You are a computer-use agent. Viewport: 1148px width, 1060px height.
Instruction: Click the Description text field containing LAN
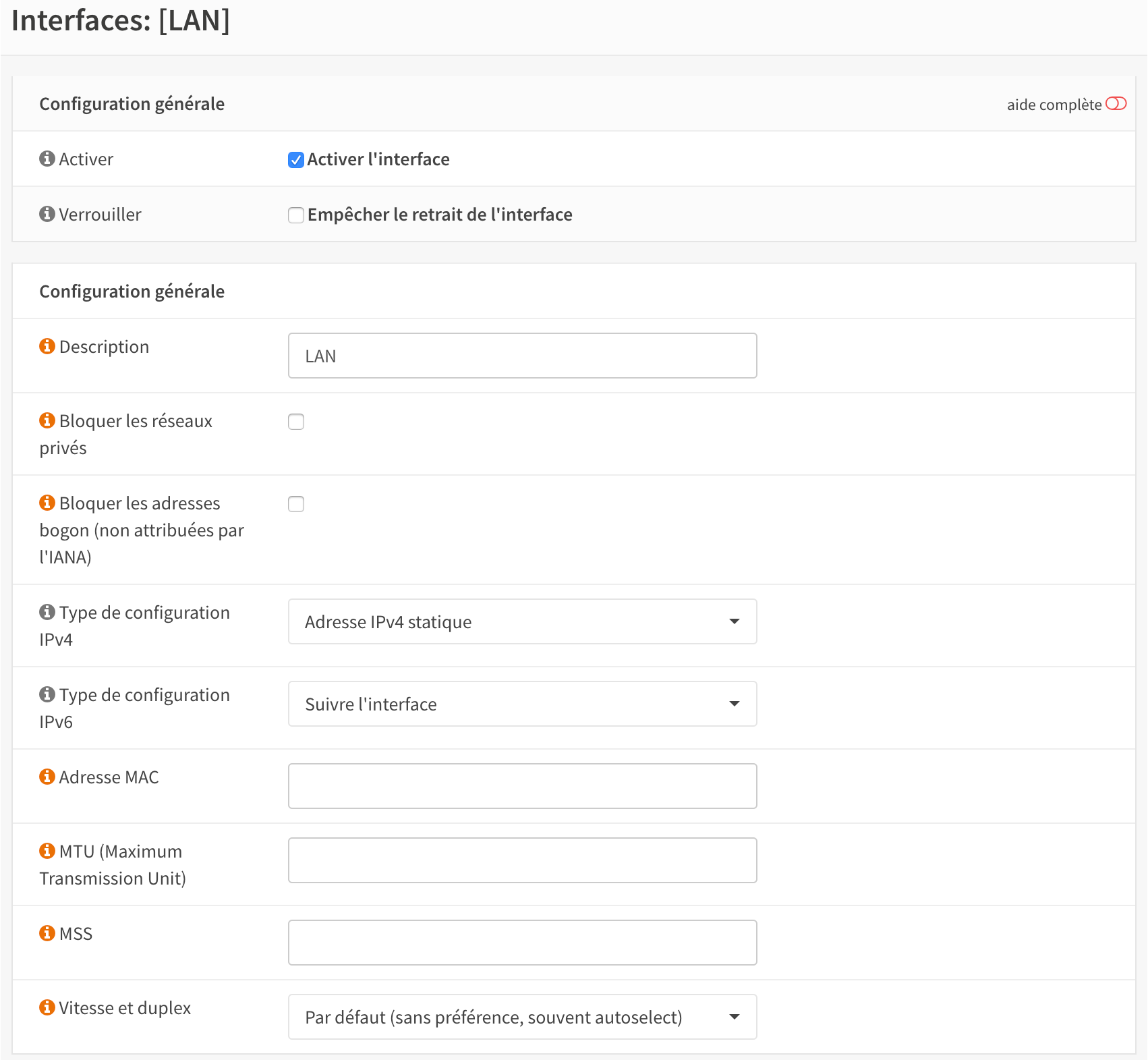522,356
